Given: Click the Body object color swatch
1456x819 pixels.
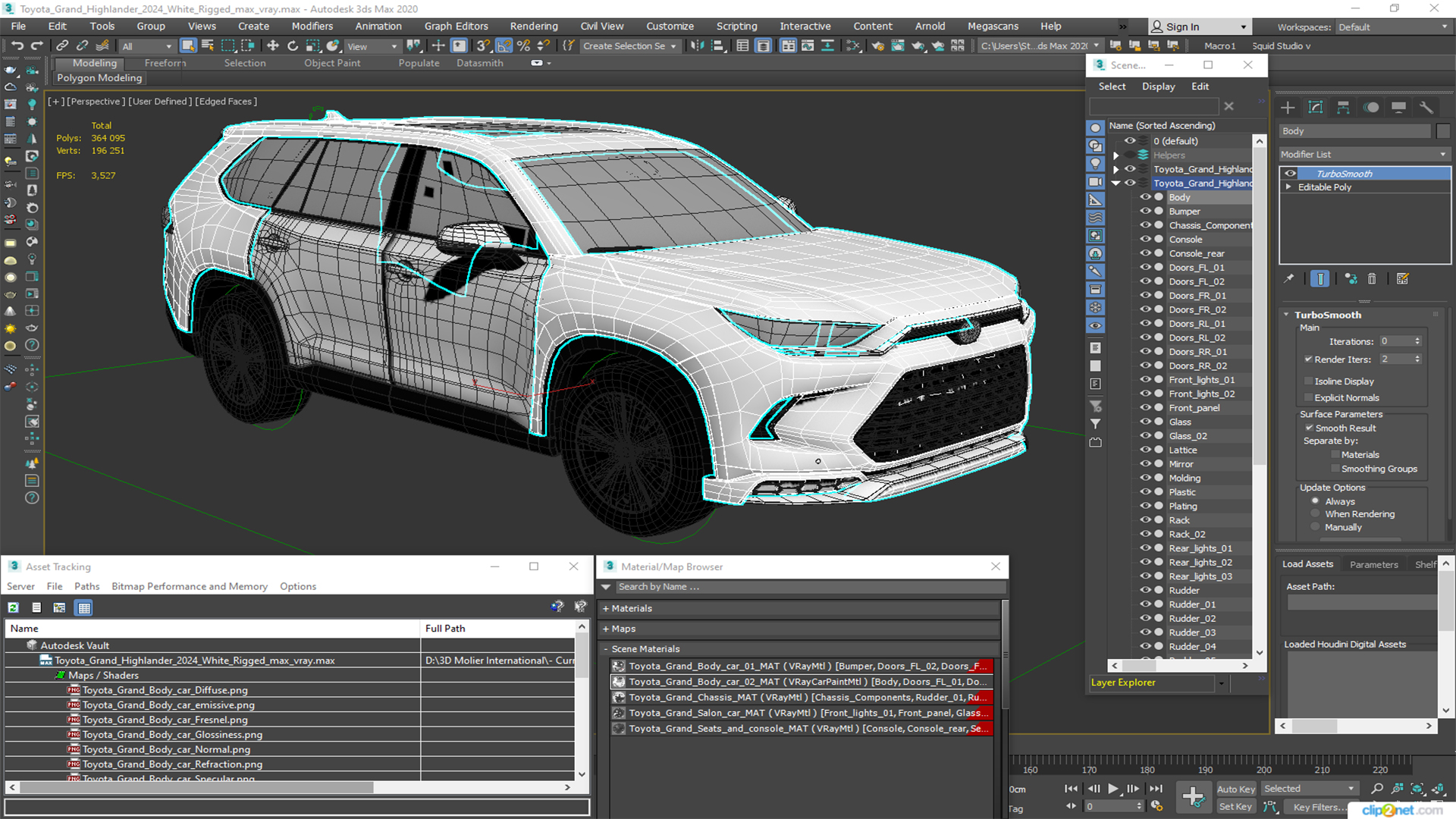Looking at the screenshot, I should 1443,131.
